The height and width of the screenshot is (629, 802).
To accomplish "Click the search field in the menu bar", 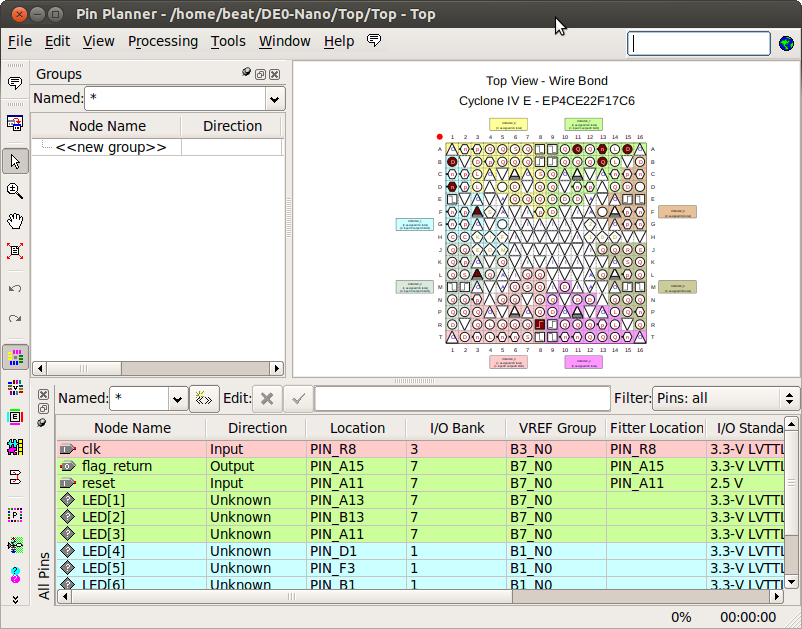I will 698,44.
